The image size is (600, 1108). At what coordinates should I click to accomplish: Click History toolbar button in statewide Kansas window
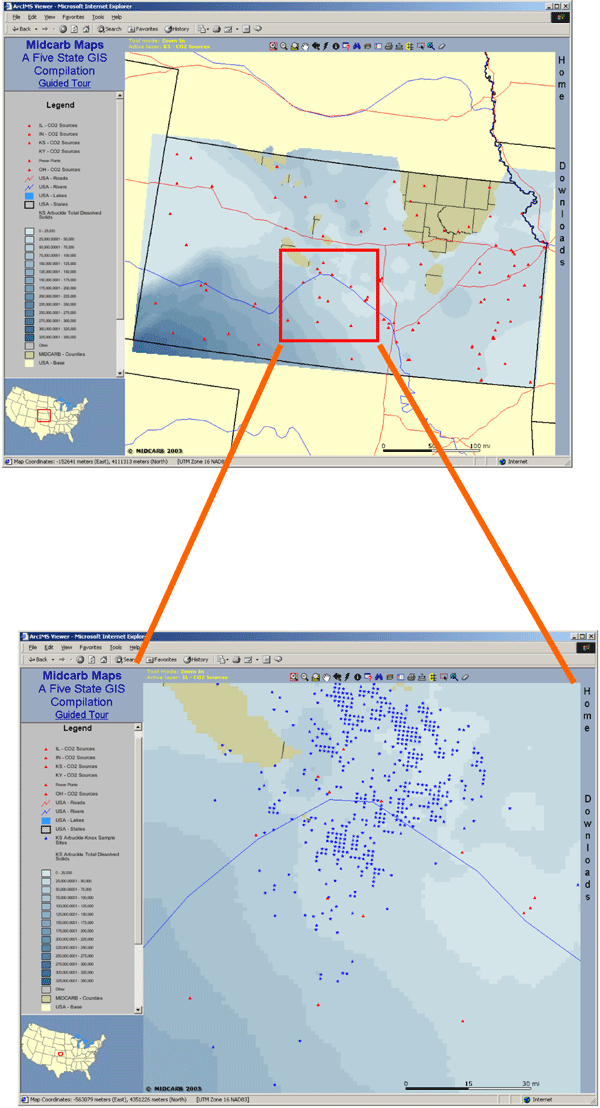(x=177, y=29)
